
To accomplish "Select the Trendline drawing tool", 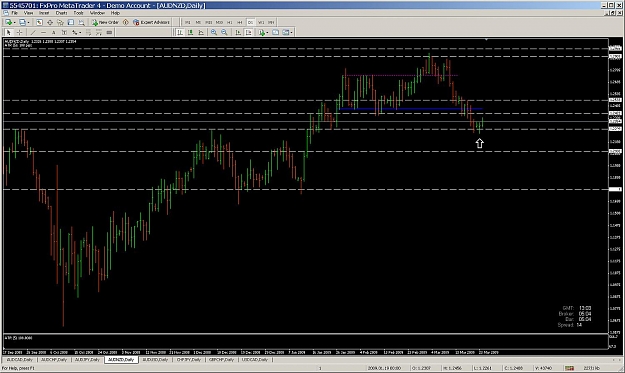I will [x=33, y=32].
